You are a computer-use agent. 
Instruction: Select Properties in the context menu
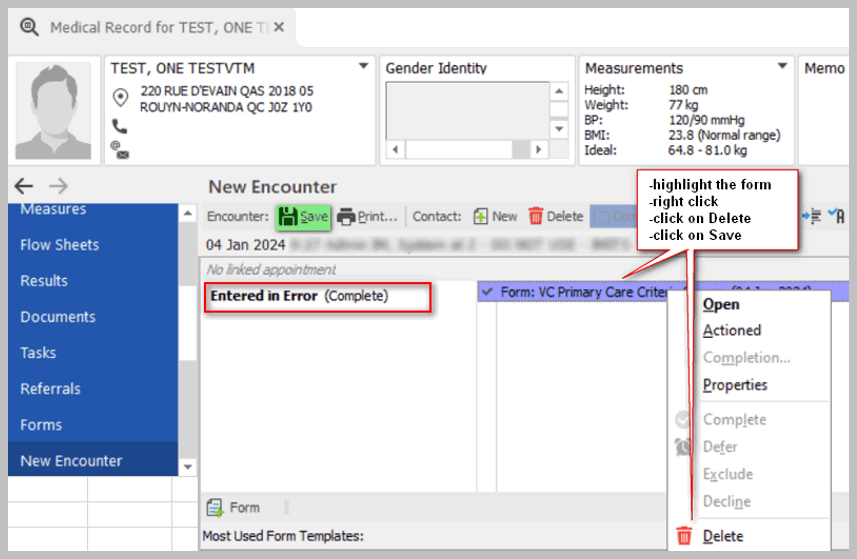click(x=735, y=385)
